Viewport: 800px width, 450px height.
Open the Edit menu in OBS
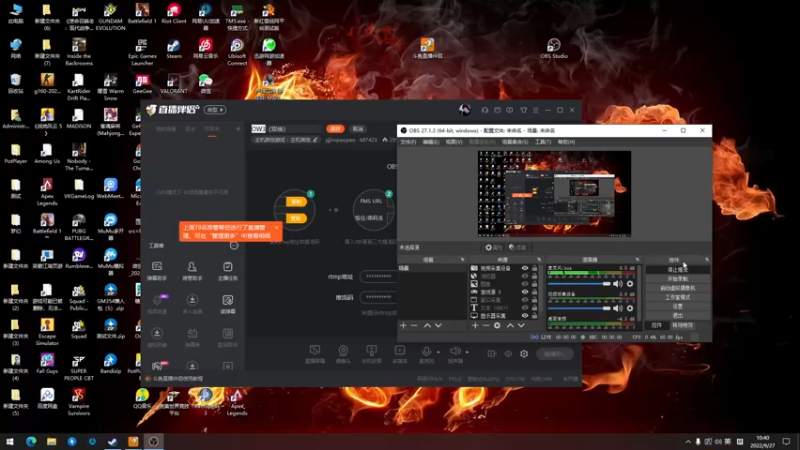[x=431, y=142]
